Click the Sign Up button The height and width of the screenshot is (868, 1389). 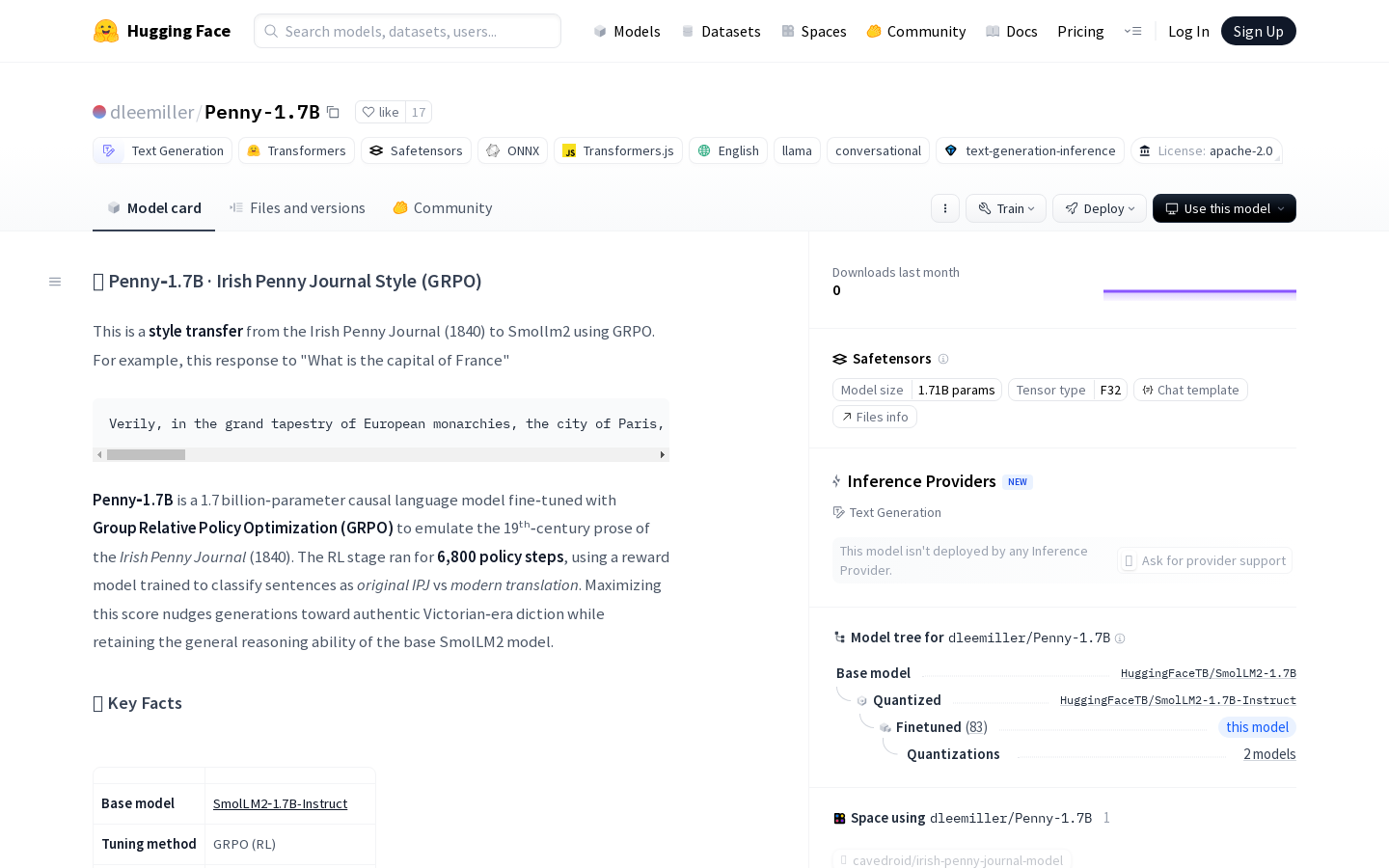point(1258,31)
